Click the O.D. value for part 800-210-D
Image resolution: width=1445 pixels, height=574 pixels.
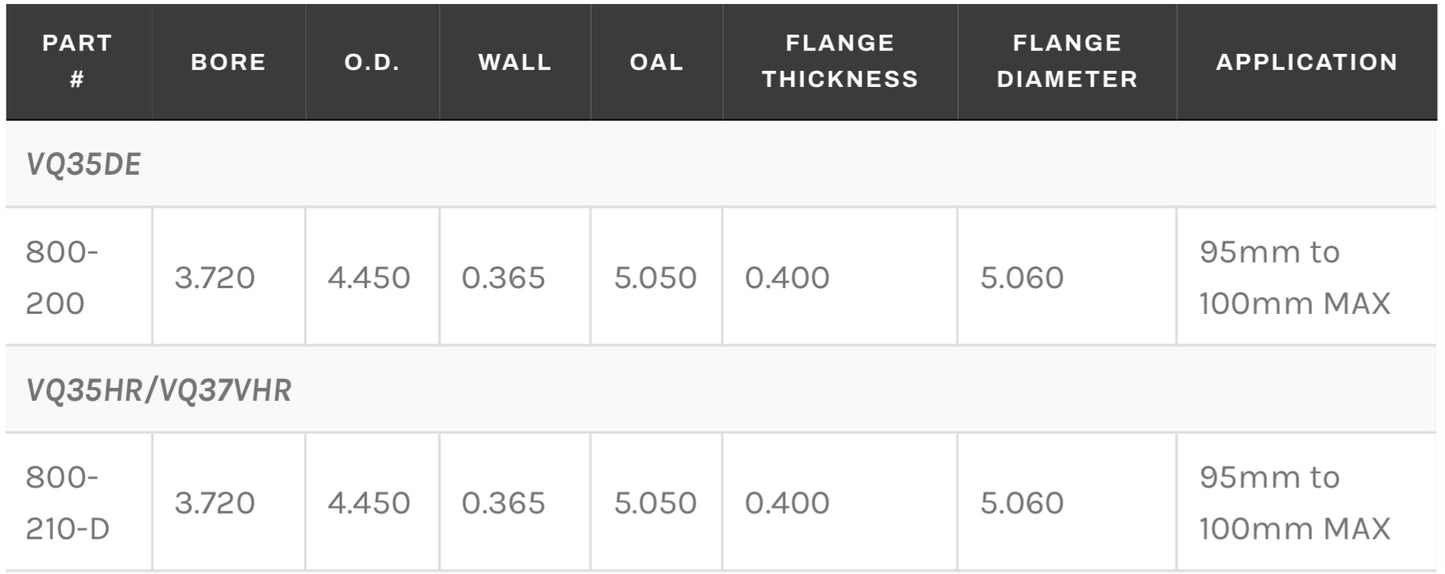point(368,503)
